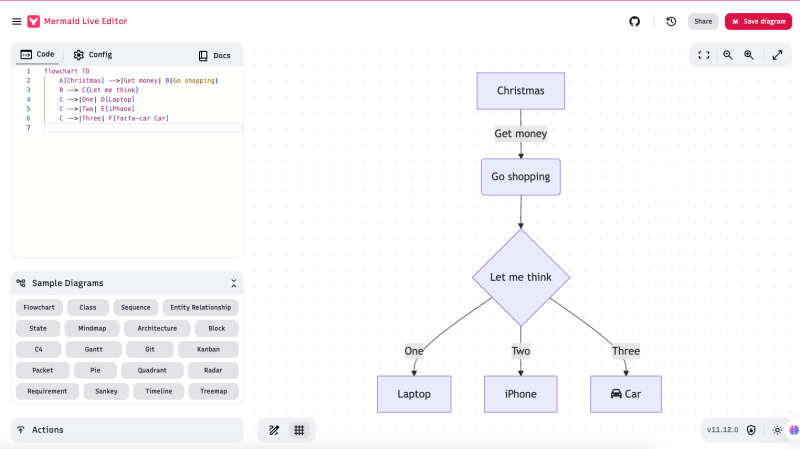
Task: Click the Mermaid Live Editor title
Action: click(85, 21)
